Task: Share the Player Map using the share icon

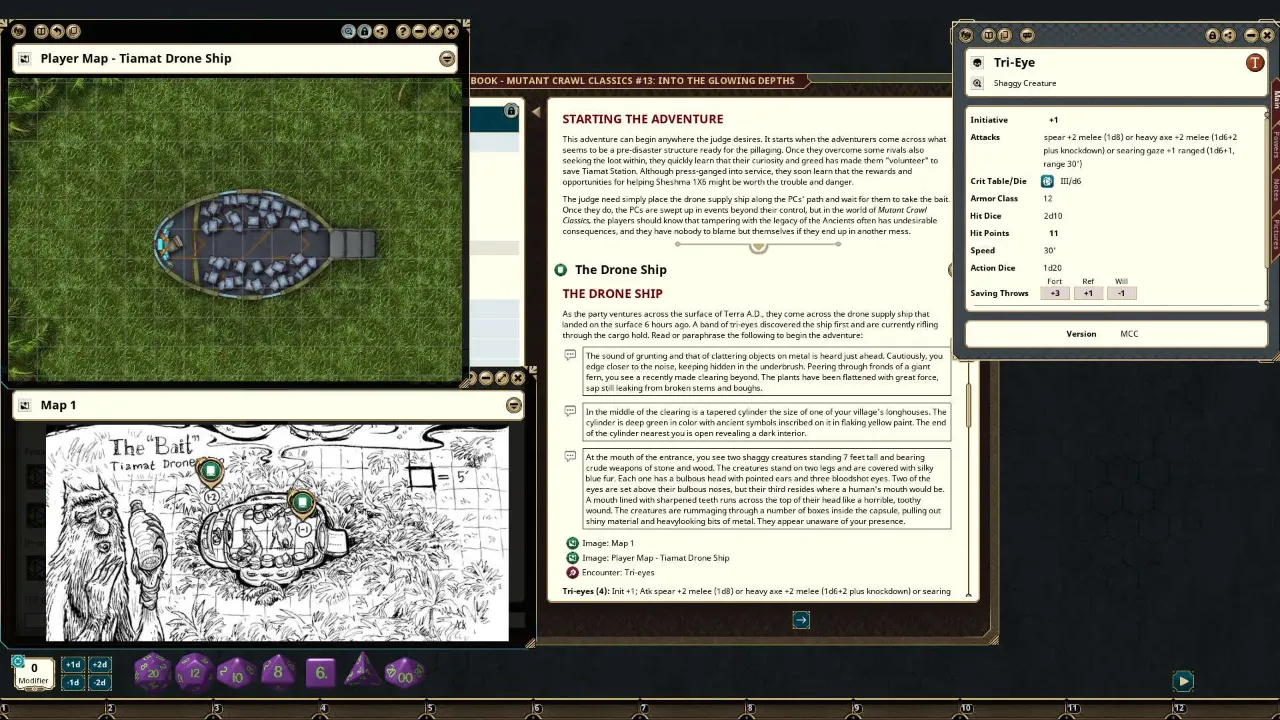Action: click(x=380, y=32)
